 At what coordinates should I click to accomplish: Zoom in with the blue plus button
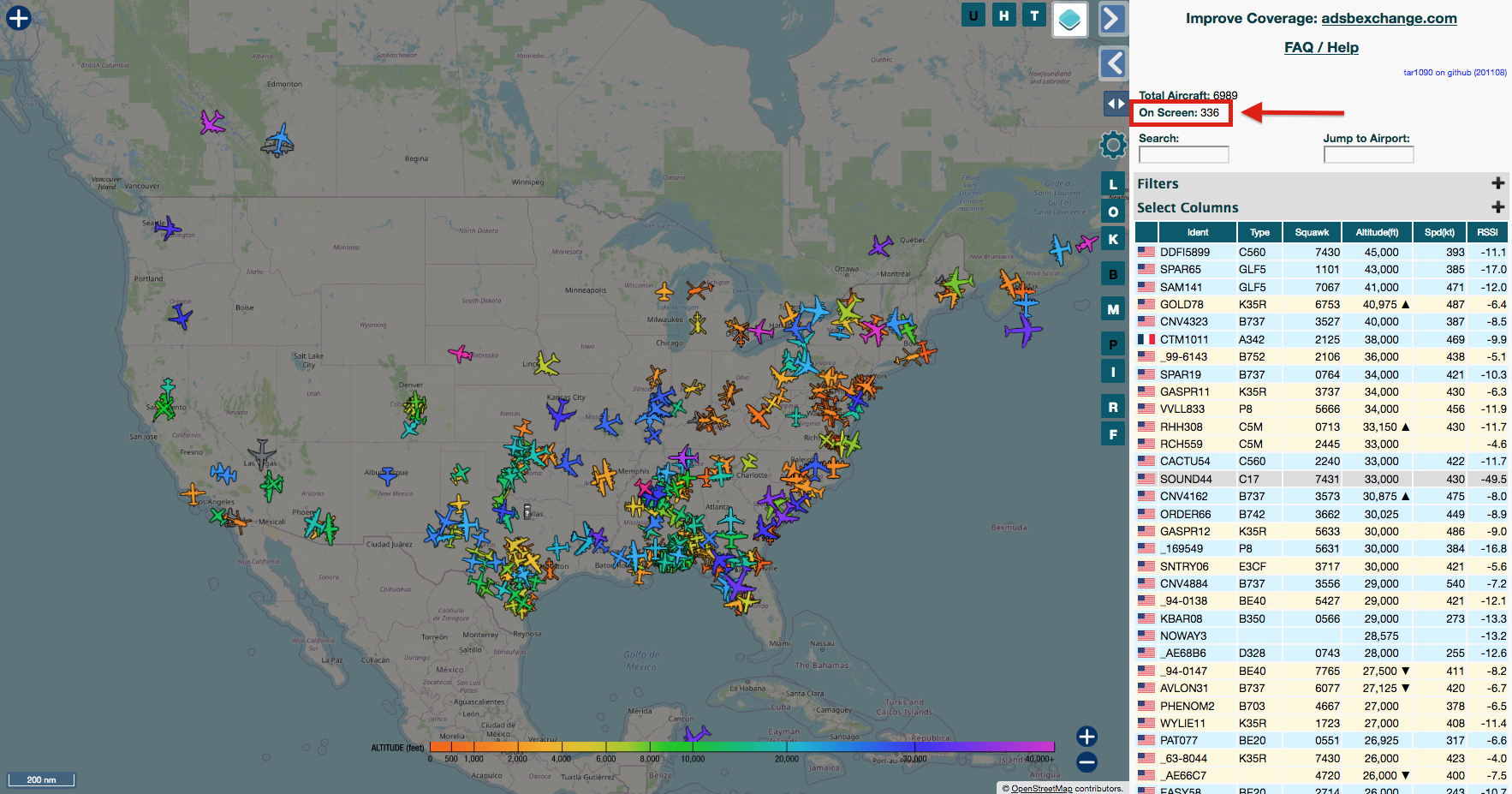[1086, 737]
